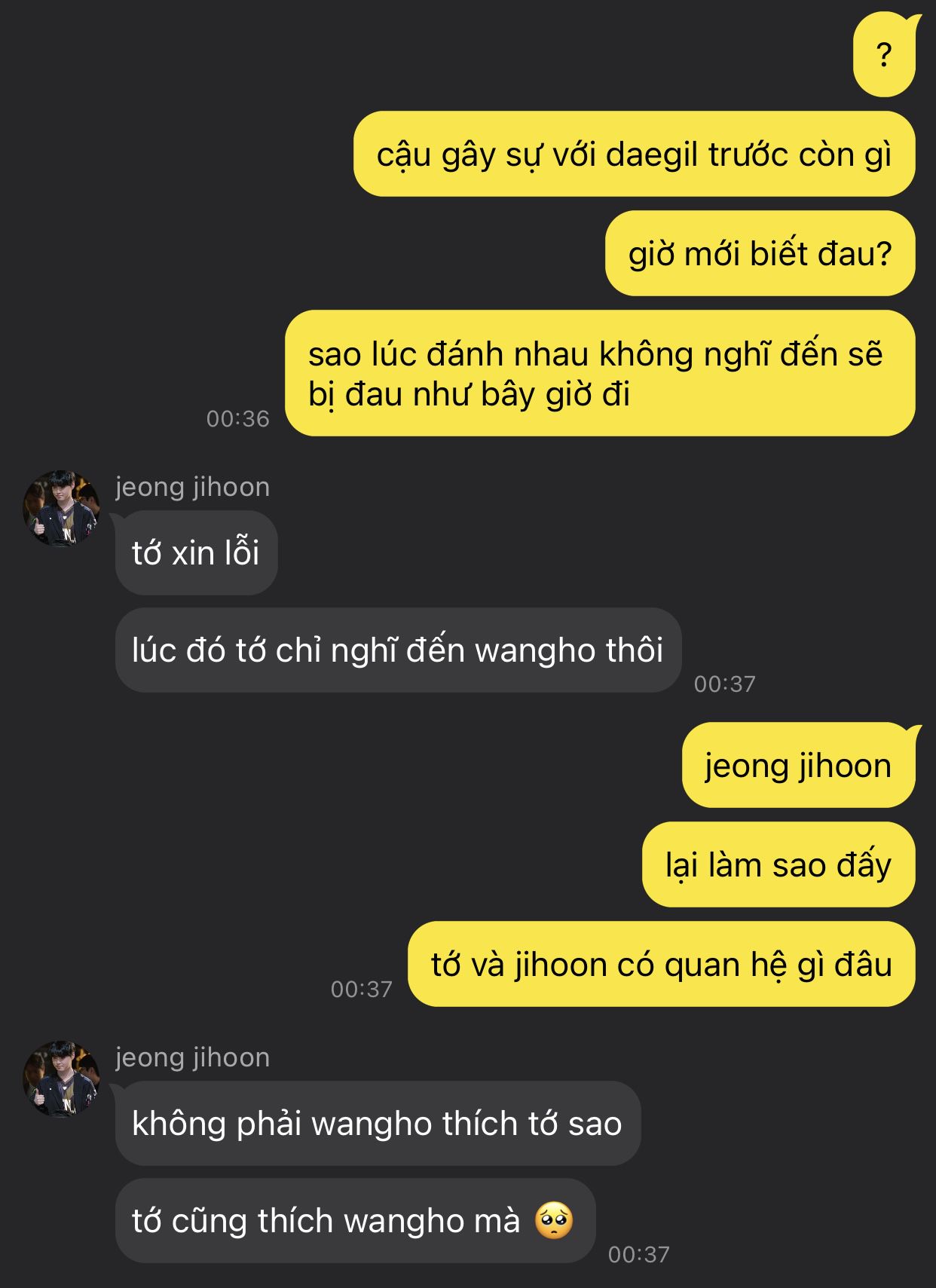Tap the "lại làm sao đấy" bubble
The width and height of the screenshot is (936, 1288).
(778, 864)
